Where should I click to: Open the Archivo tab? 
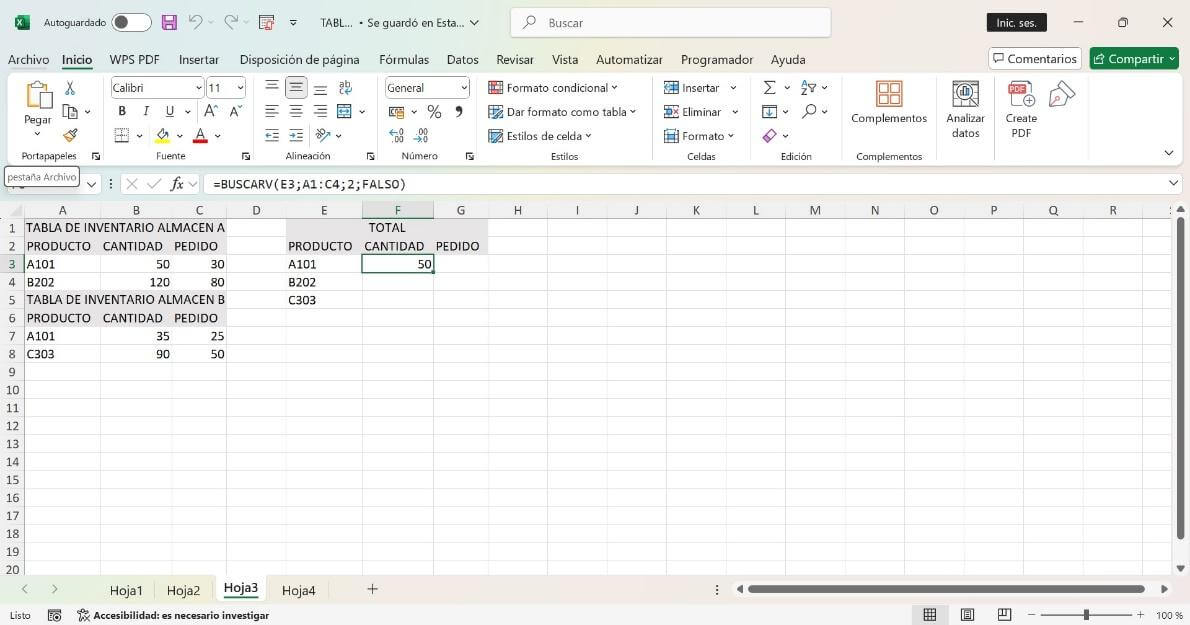coord(28,59)
